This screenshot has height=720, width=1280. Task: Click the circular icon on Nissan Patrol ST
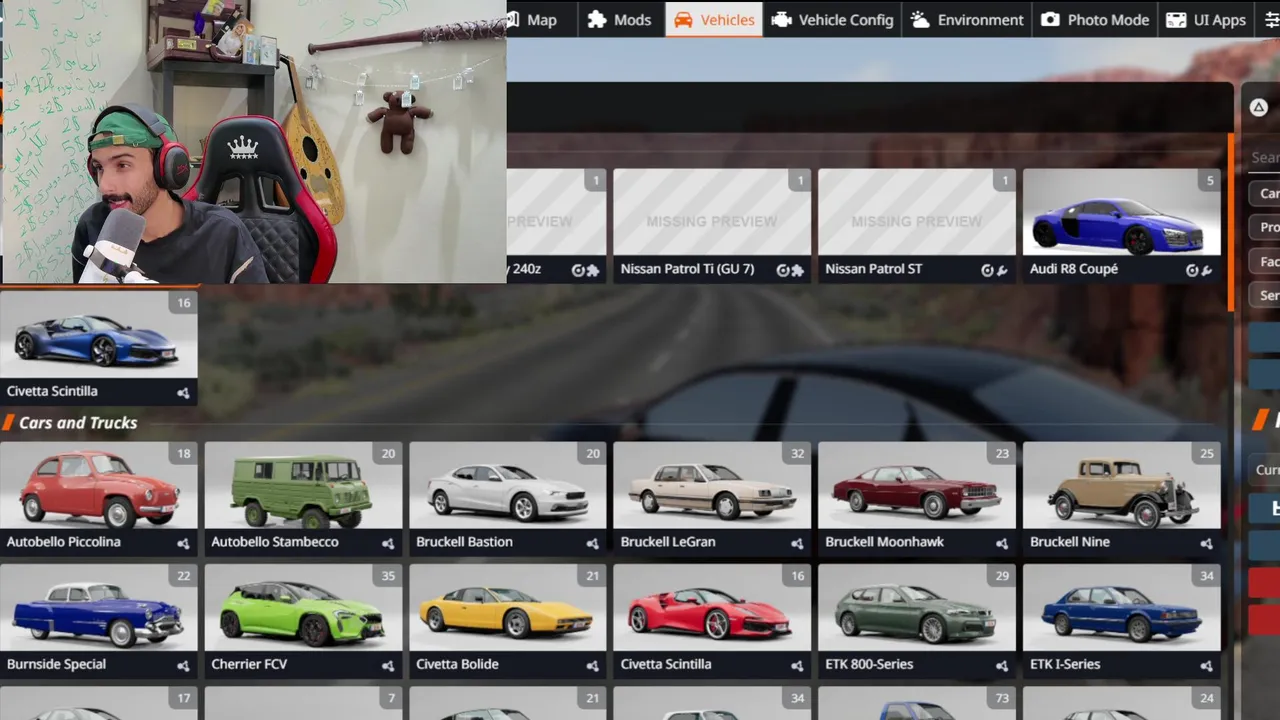tap(988, 270)
